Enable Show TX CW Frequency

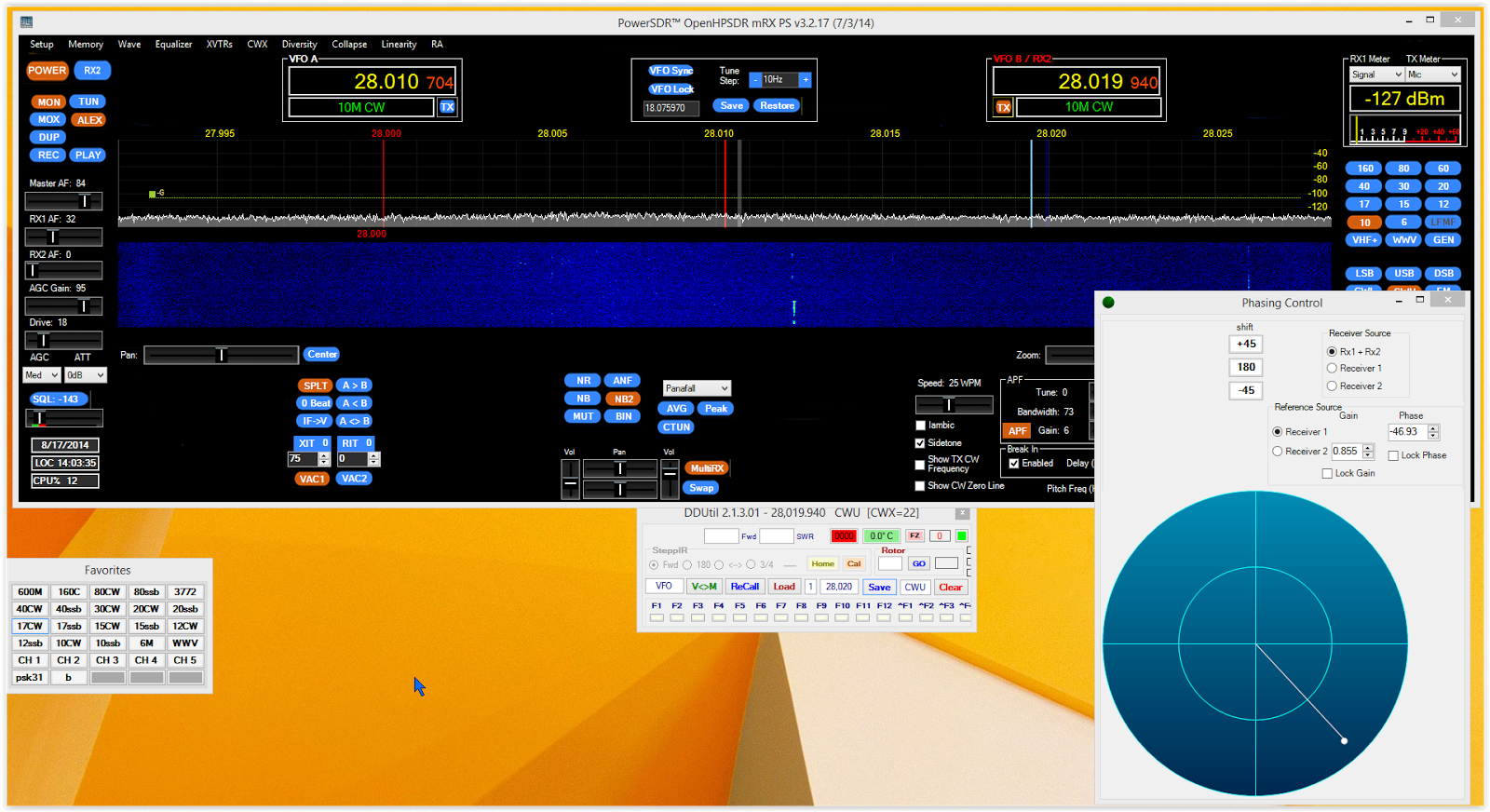(920, 464)
